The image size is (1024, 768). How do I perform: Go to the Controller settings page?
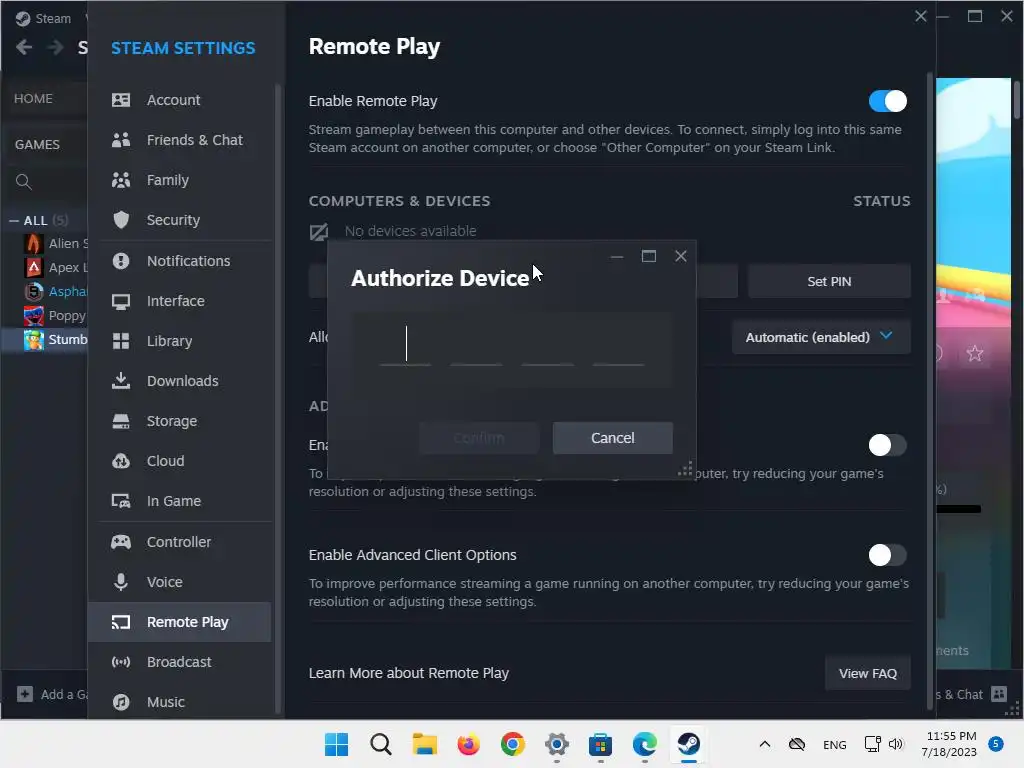point(180,542)
